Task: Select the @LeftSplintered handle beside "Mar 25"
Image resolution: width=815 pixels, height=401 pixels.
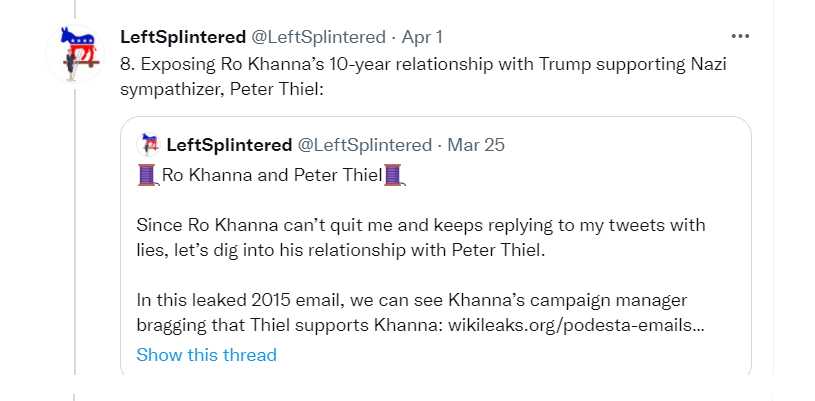Action: tap(364, 144)
